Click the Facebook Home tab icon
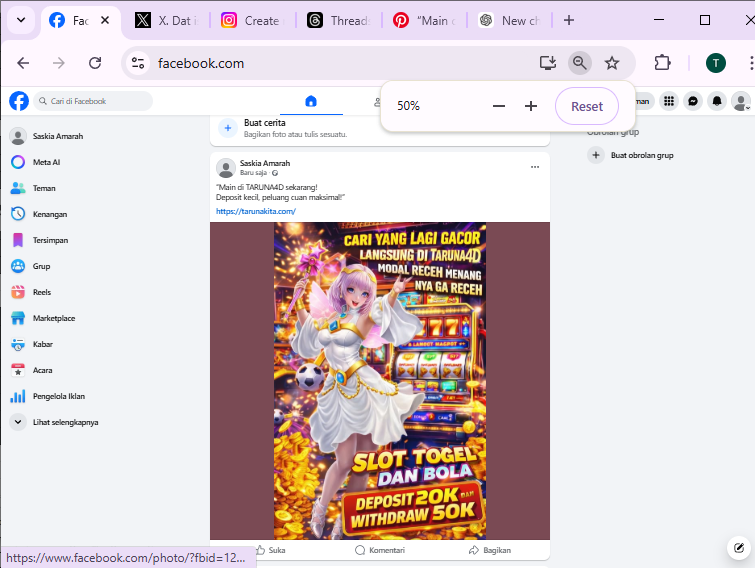 click(x=311, y=101)
